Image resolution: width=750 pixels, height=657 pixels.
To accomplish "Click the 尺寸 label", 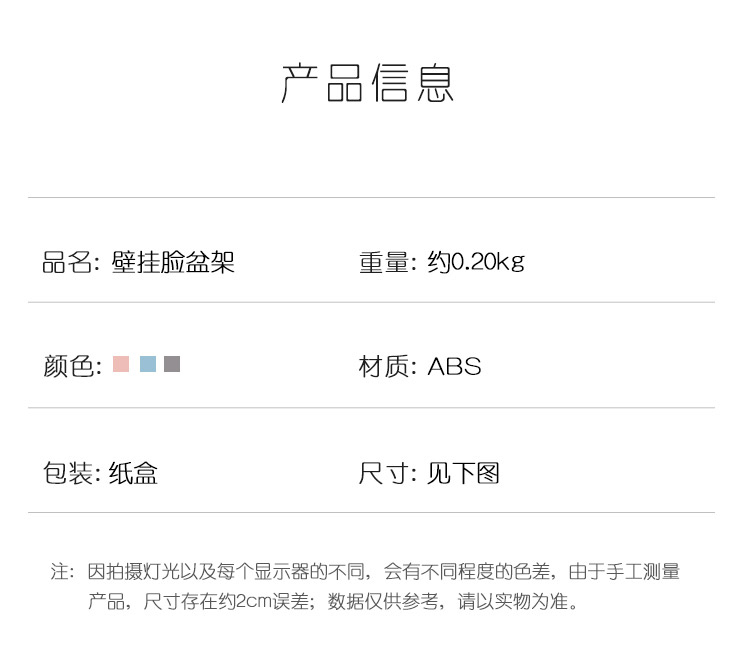I will click(384, 473).
